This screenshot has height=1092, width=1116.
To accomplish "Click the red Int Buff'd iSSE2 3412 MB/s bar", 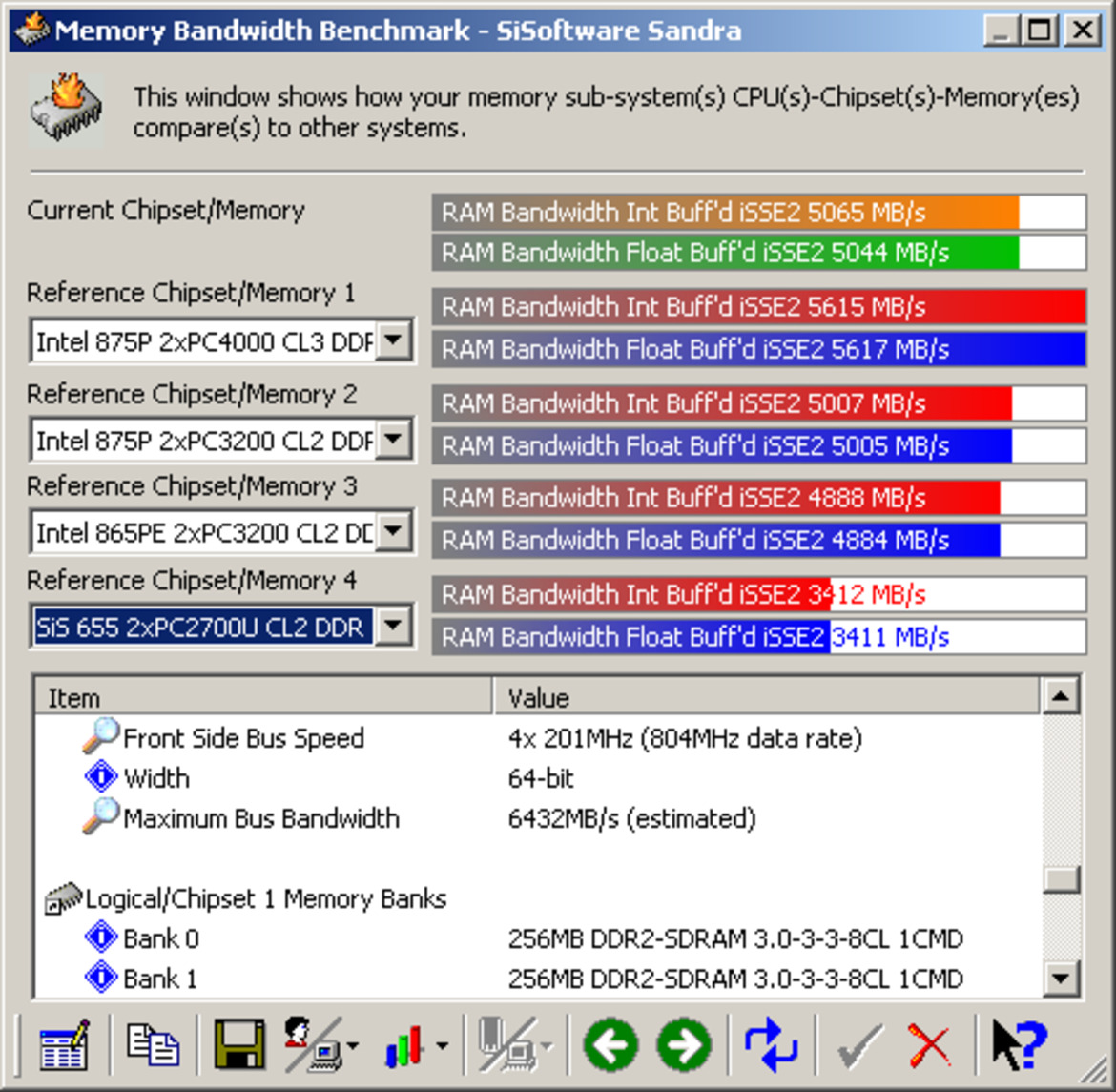I will (758, 594).
